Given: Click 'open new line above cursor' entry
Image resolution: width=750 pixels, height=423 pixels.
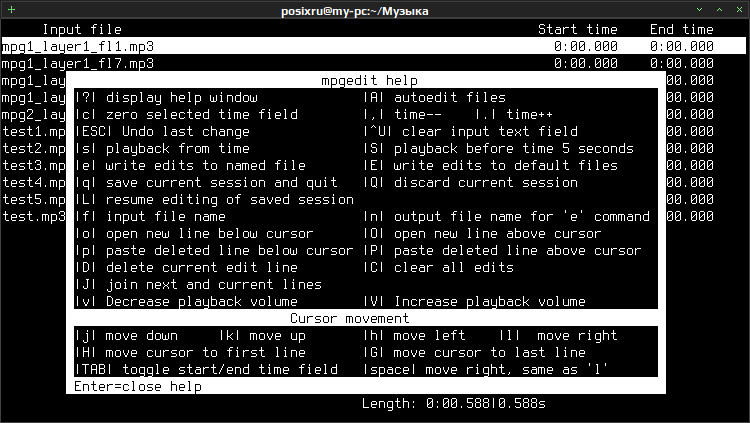Looking at the screenshot, I should (x=482, y=234).
